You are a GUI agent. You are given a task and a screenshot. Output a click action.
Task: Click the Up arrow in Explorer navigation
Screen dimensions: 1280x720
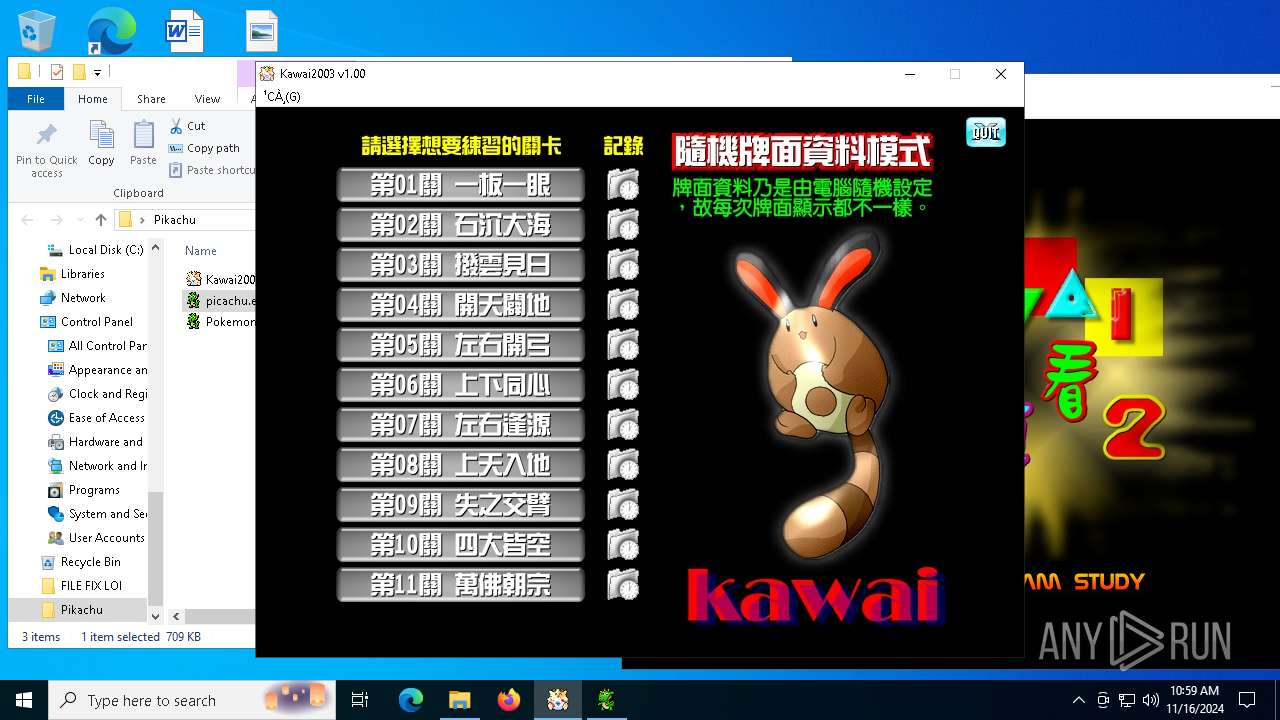tap(101, 220)
